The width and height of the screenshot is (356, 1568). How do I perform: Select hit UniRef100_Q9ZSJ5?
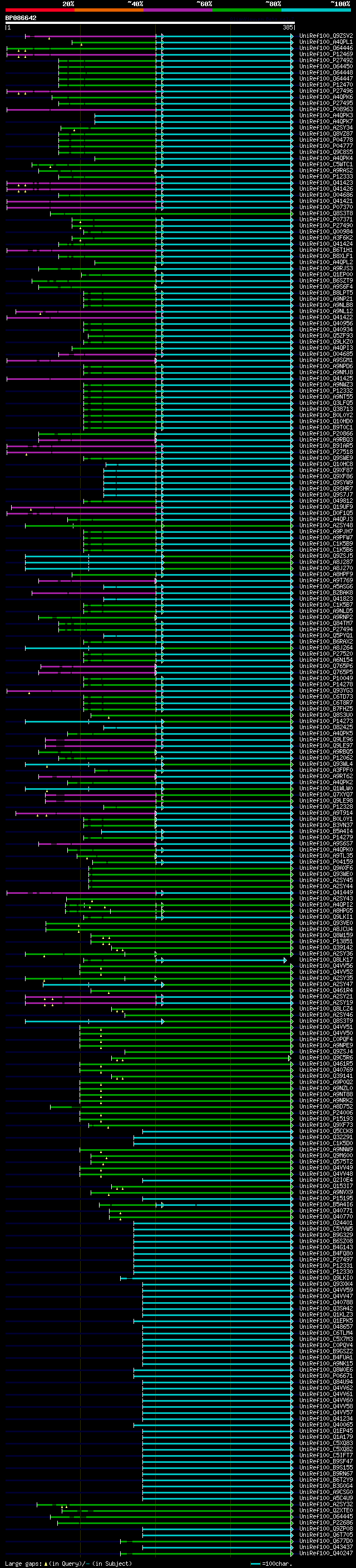[326, 556]
